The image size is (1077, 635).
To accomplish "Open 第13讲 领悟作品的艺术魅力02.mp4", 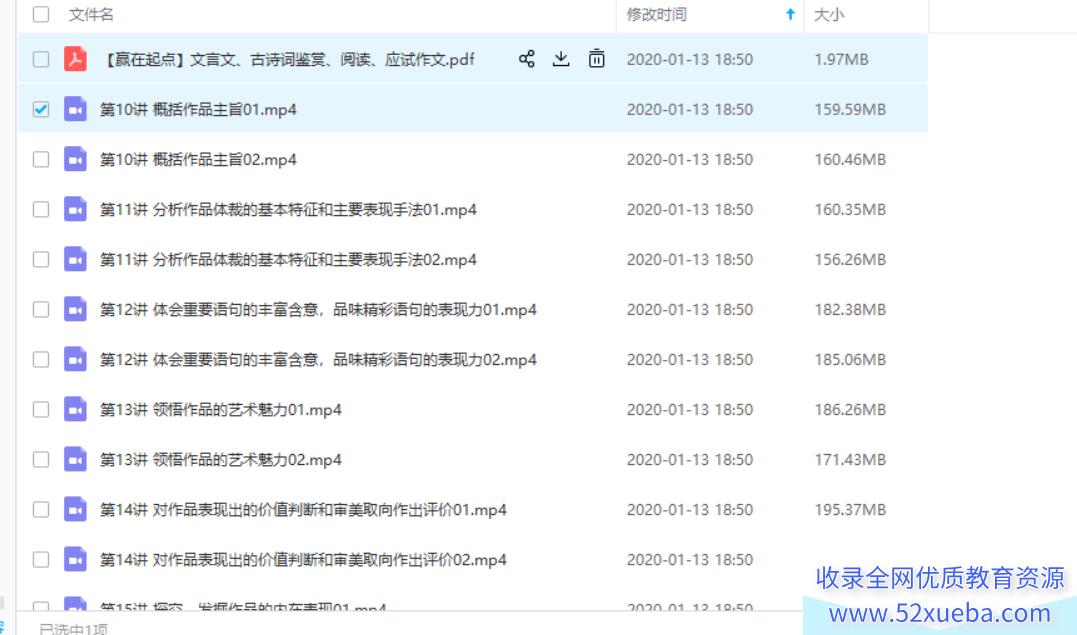I will tap(220, 460).
